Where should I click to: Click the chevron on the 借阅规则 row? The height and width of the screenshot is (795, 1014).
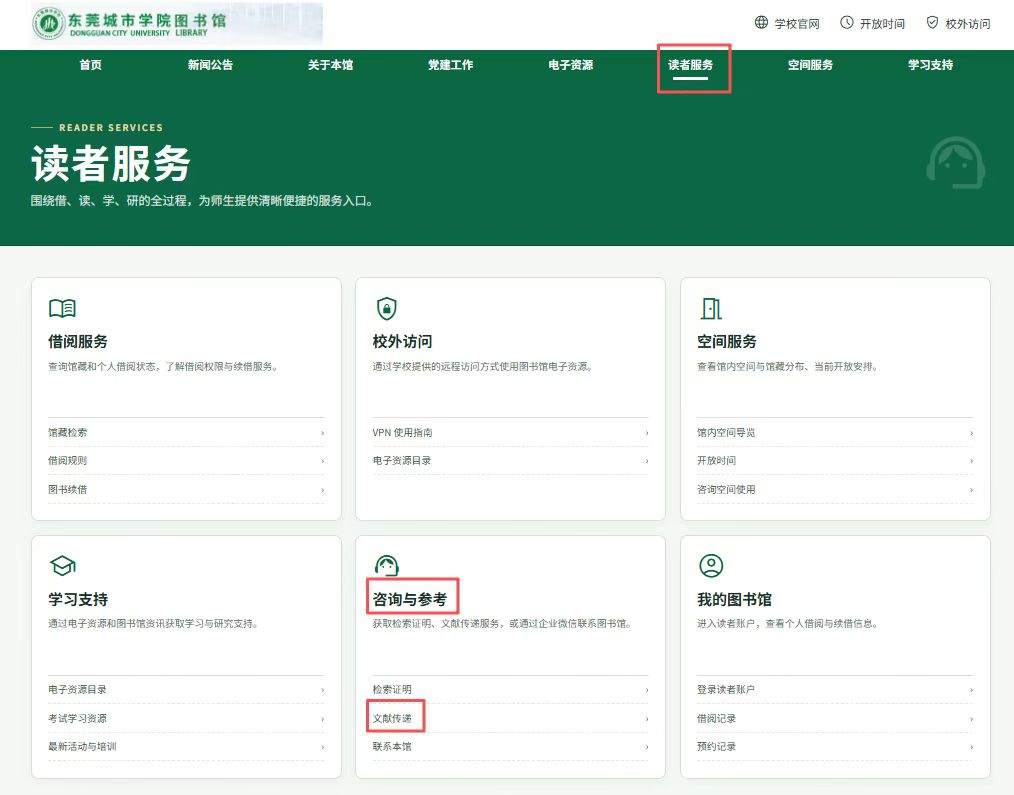(x=323, y=461)
